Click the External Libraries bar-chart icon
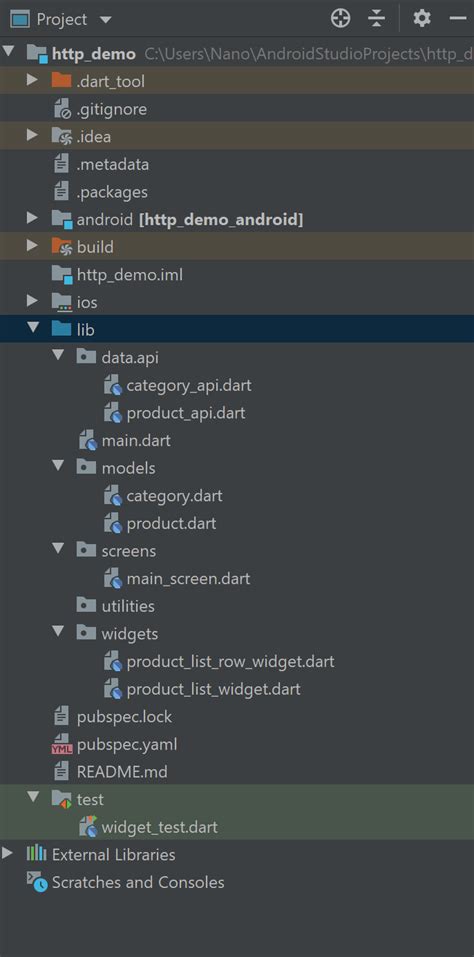Viewport: 474px width, 957px height. 37,853
